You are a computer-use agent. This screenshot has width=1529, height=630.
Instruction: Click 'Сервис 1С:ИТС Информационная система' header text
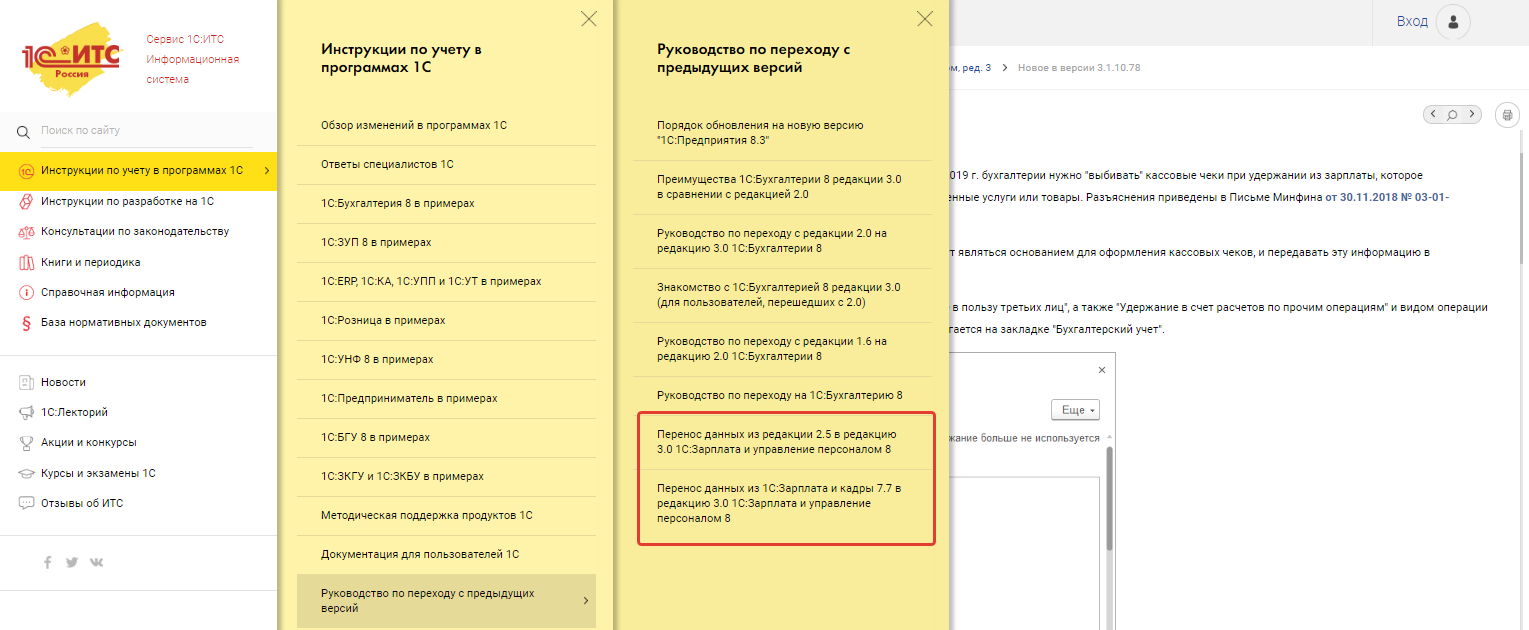pyautogui.click(x=193, y=59)
